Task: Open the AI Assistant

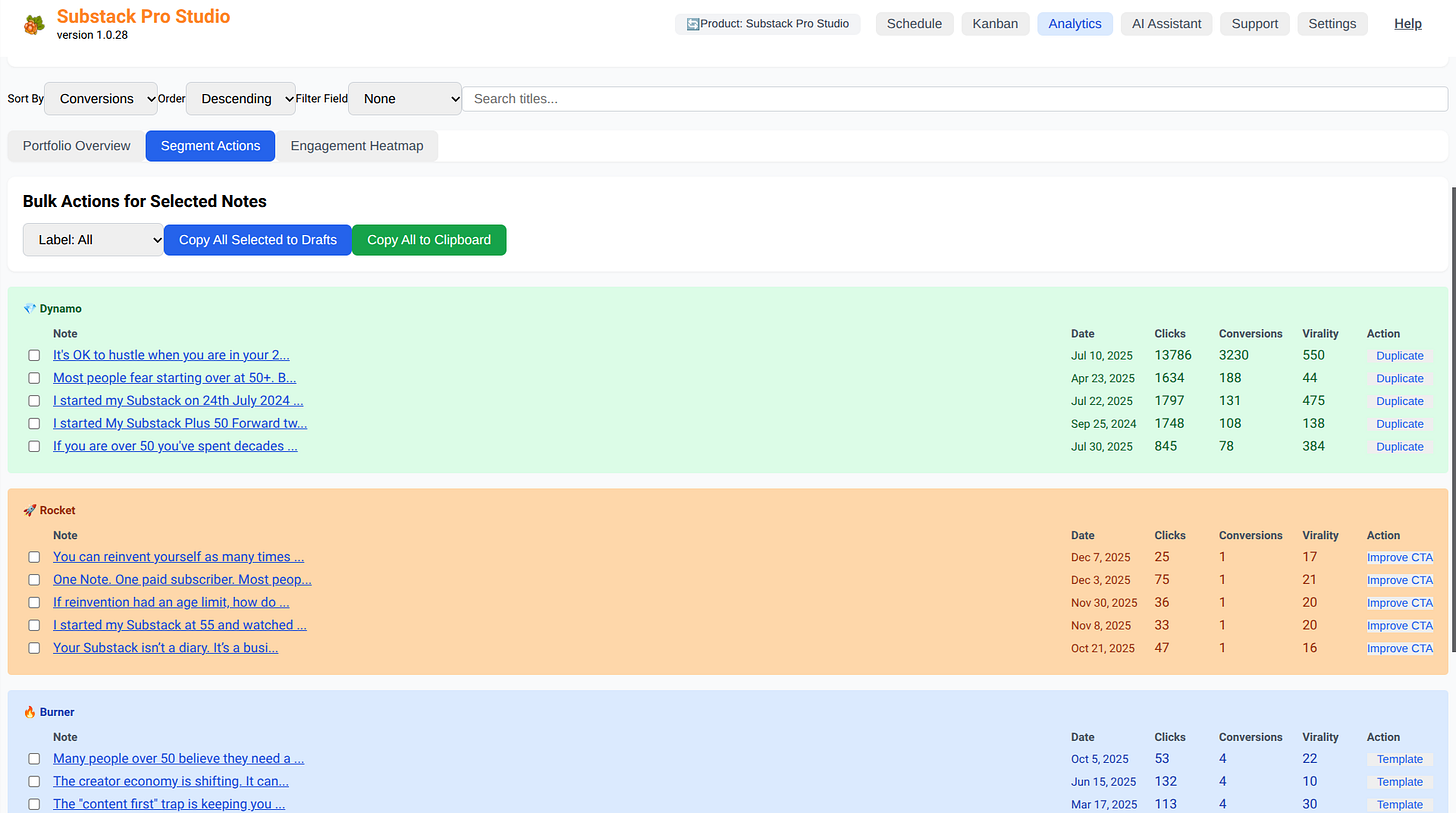Action: click(x=1167, y=24)
